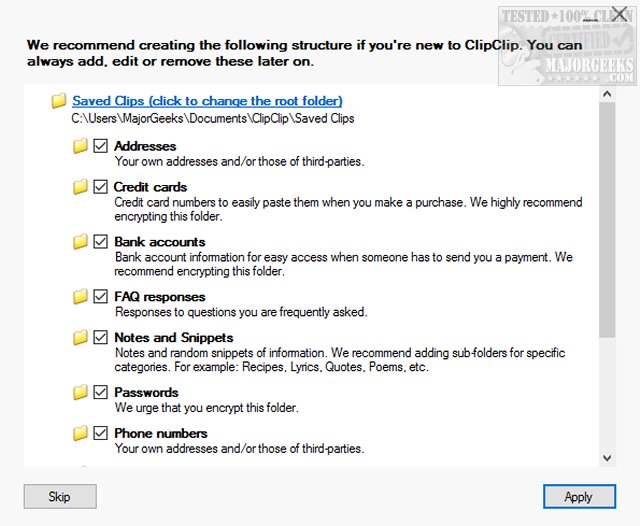Image resolution: width=640 pixels, height=526 pixels.
Task: Click the scrollbar up arrow
Action: (607, 94)
